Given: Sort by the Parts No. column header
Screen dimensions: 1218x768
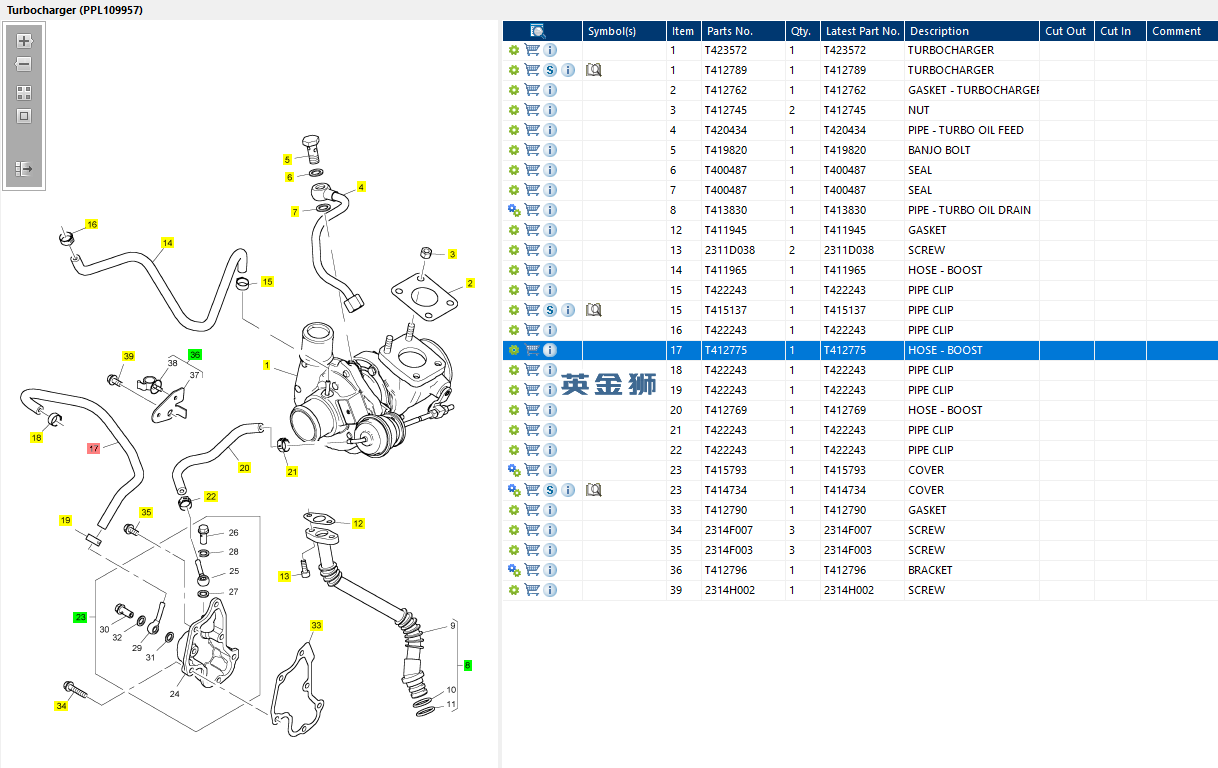Looking at the screenshot, I should click(x=743, y=31).
